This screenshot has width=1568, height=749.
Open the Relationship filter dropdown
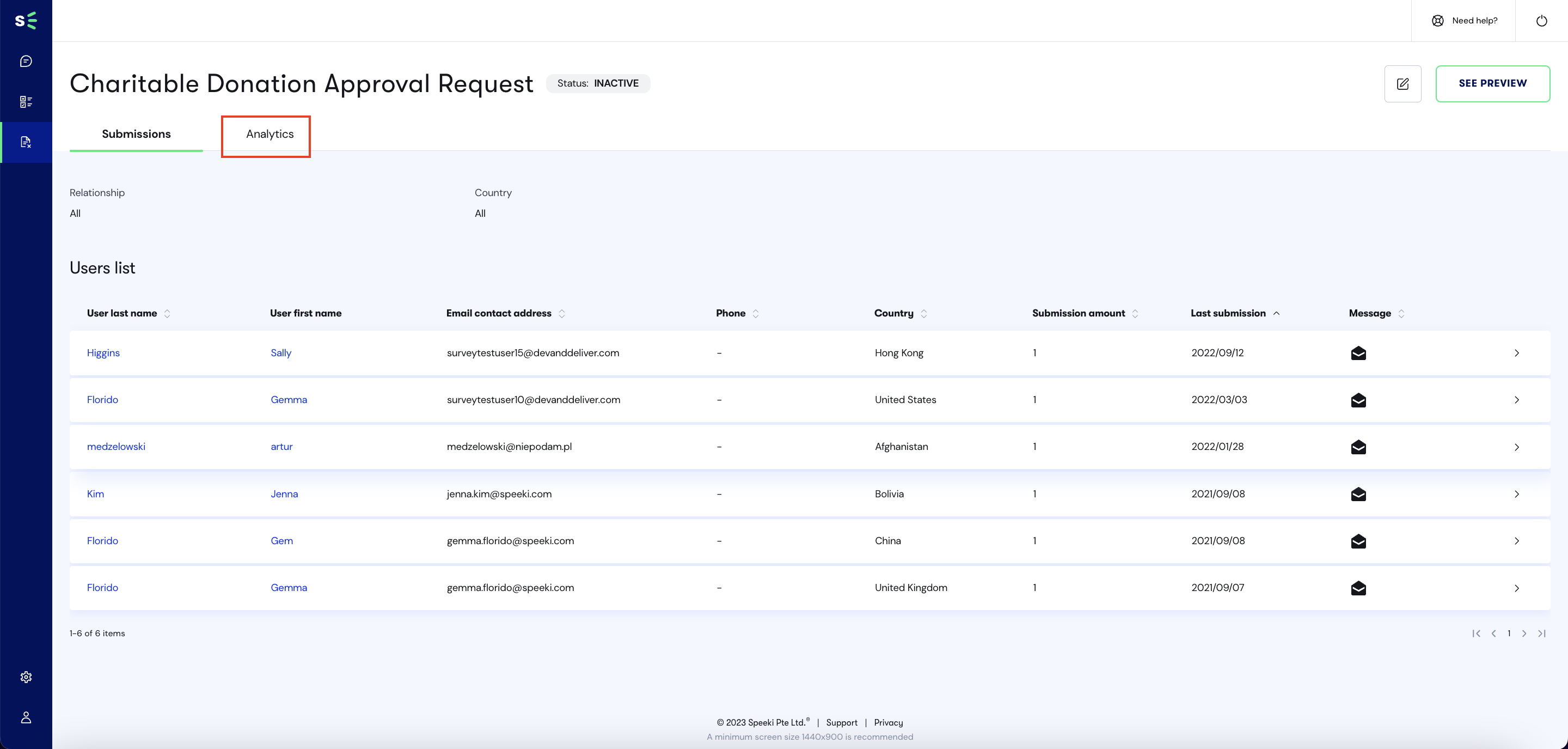pos(75,213)
